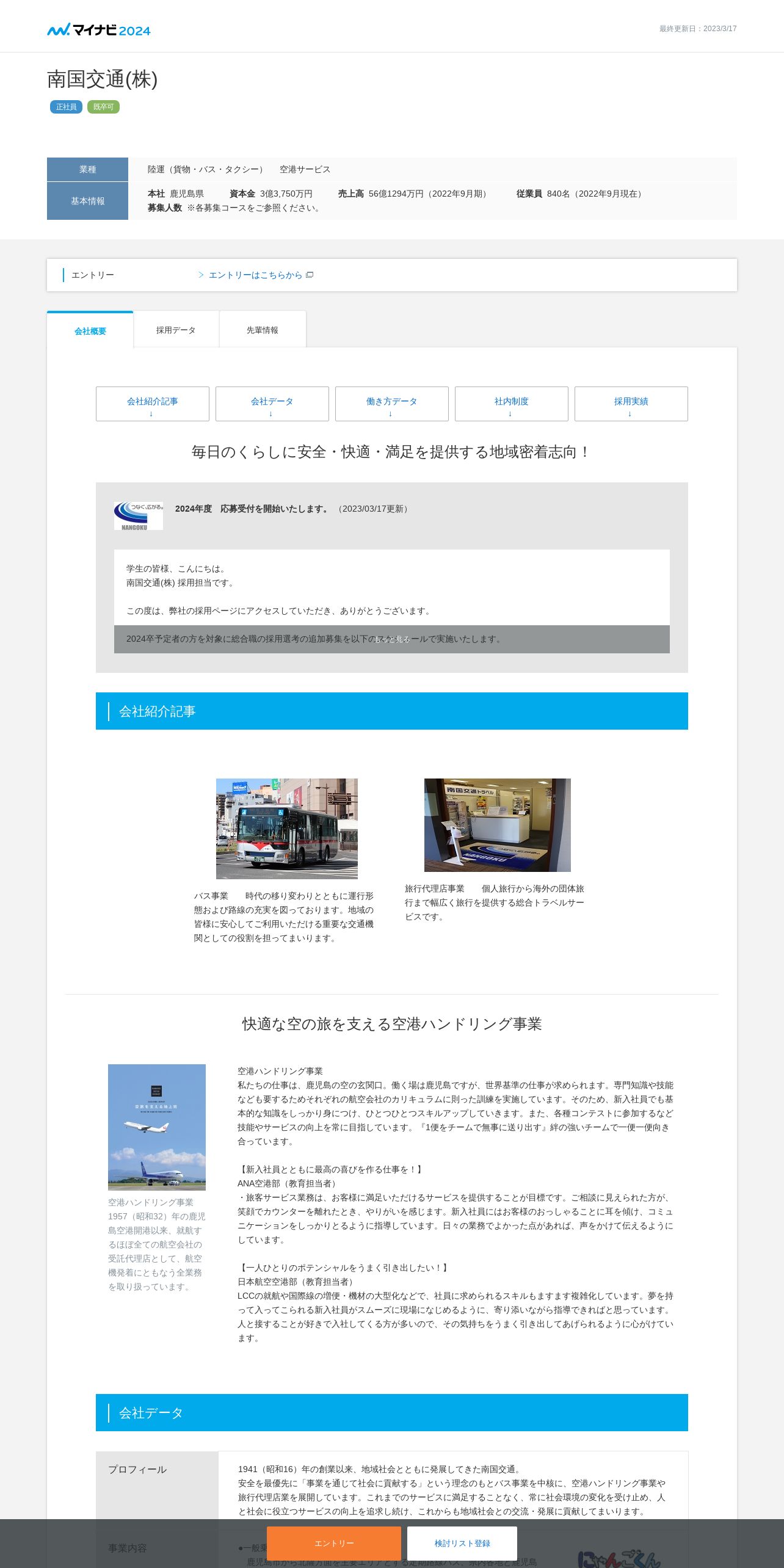Click the 業種 table header cell

[x=87, y=169]
